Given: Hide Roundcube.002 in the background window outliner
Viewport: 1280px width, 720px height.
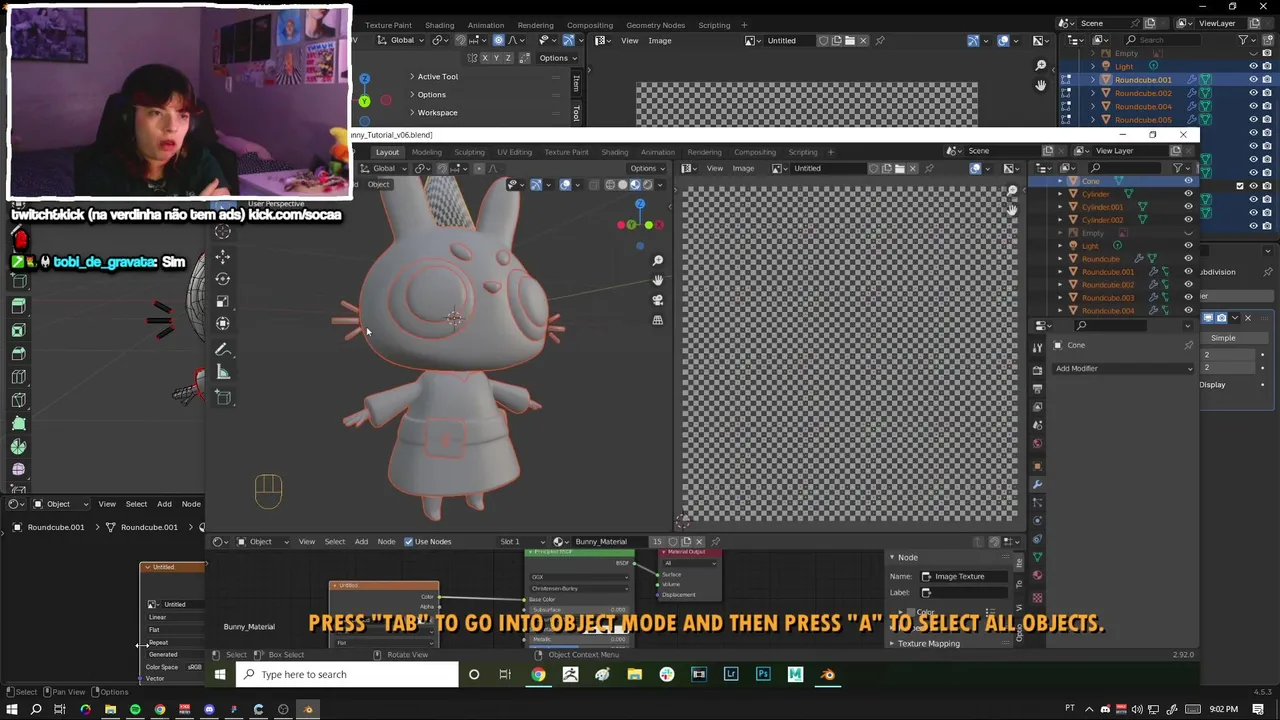Looking at the screenshot, I should click(1252, 93).
